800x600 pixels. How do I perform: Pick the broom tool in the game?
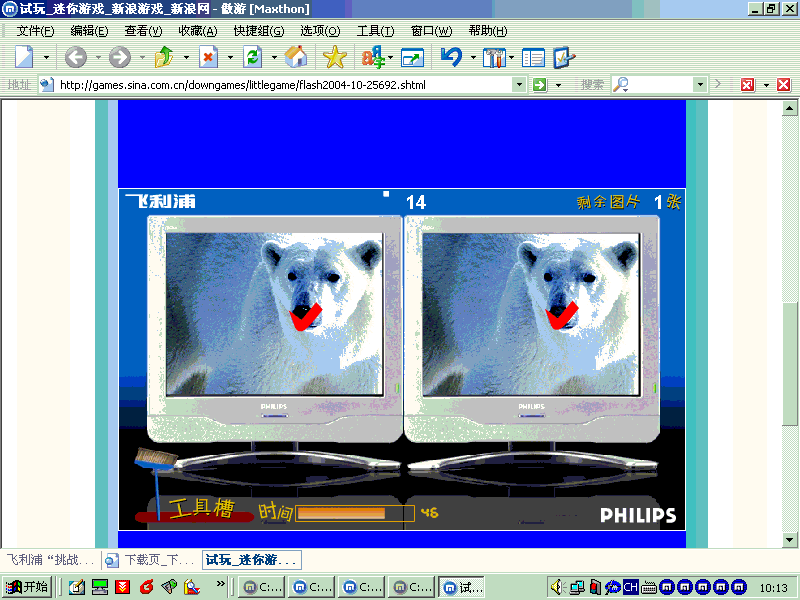click(x=156, y=482)
